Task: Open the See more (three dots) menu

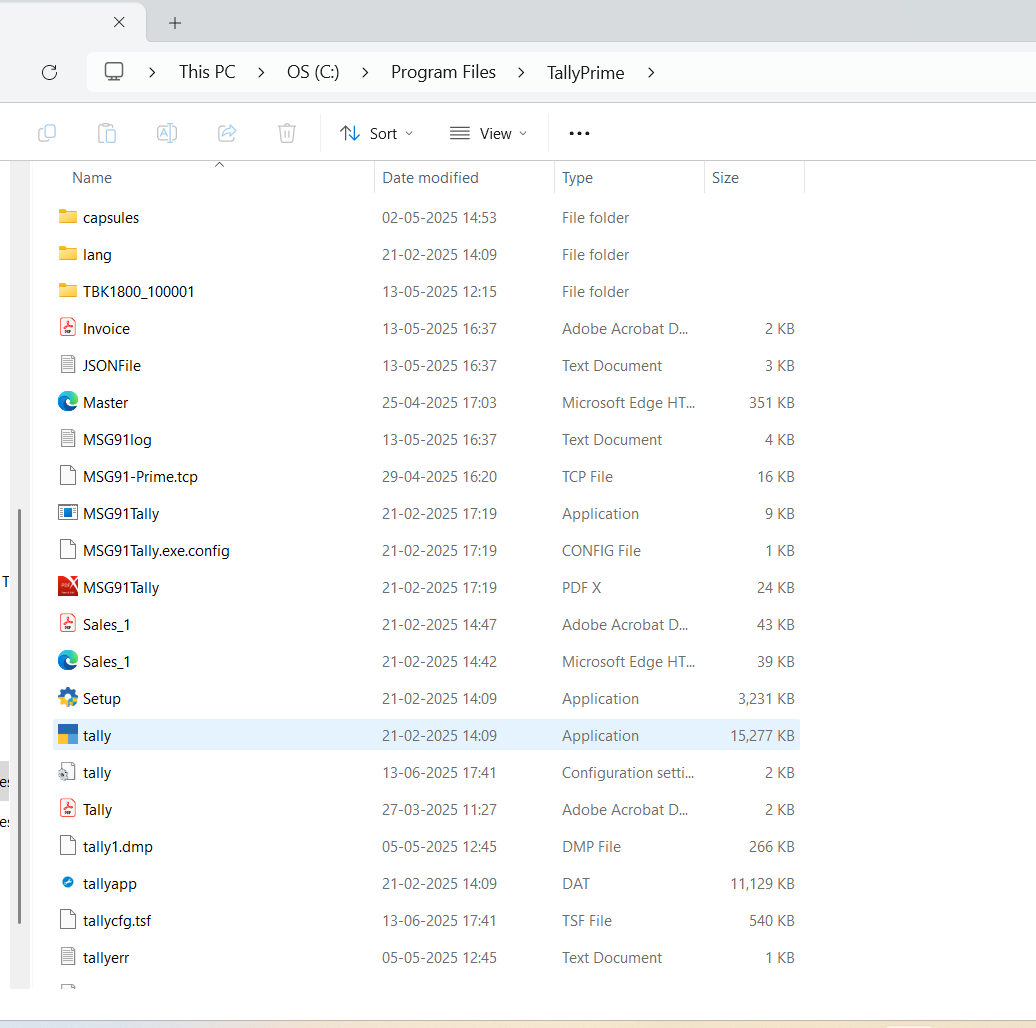Action: coord(579,133)
